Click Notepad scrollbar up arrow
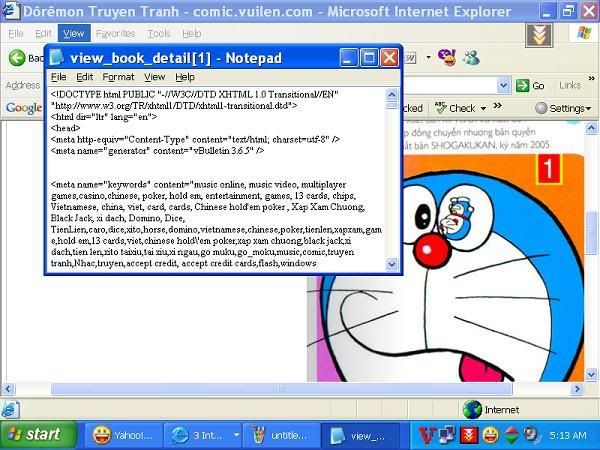600x450 pixels. coord(392,94)
